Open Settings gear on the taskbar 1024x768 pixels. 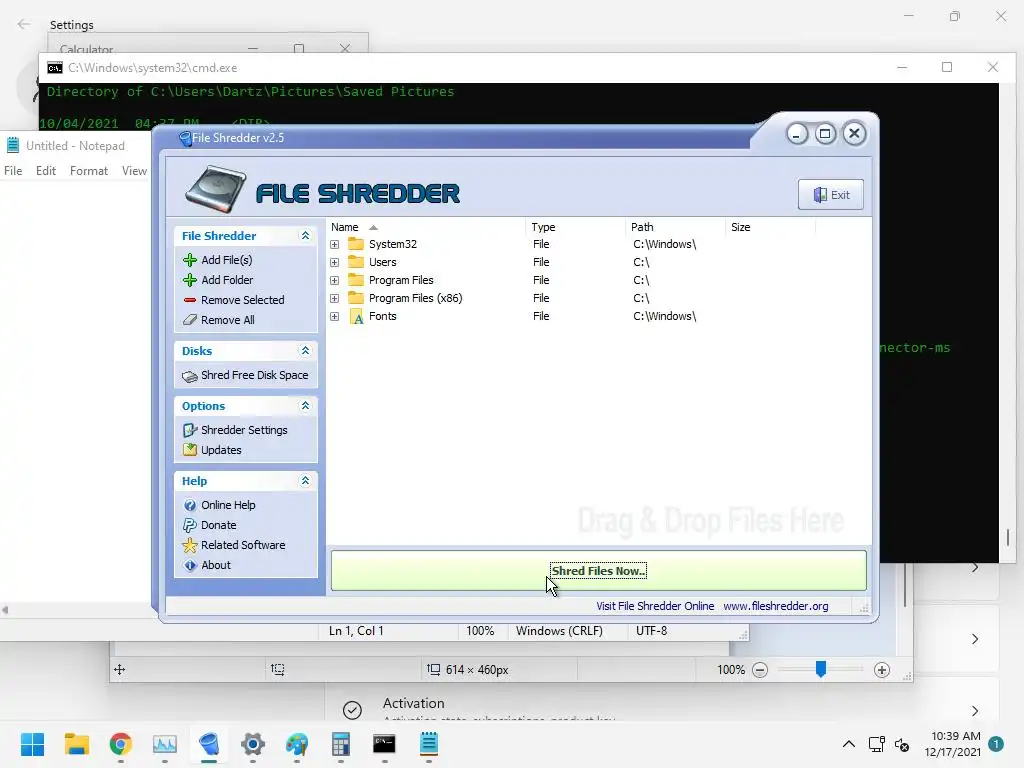(x=253, y=744)
